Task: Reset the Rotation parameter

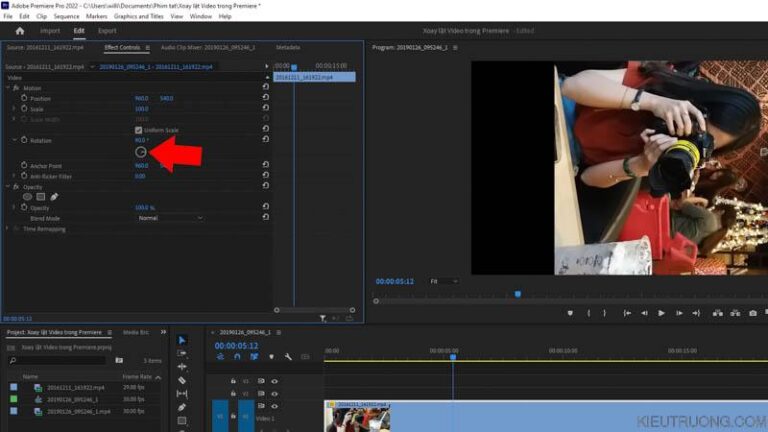Action: (x=265, y=139)
